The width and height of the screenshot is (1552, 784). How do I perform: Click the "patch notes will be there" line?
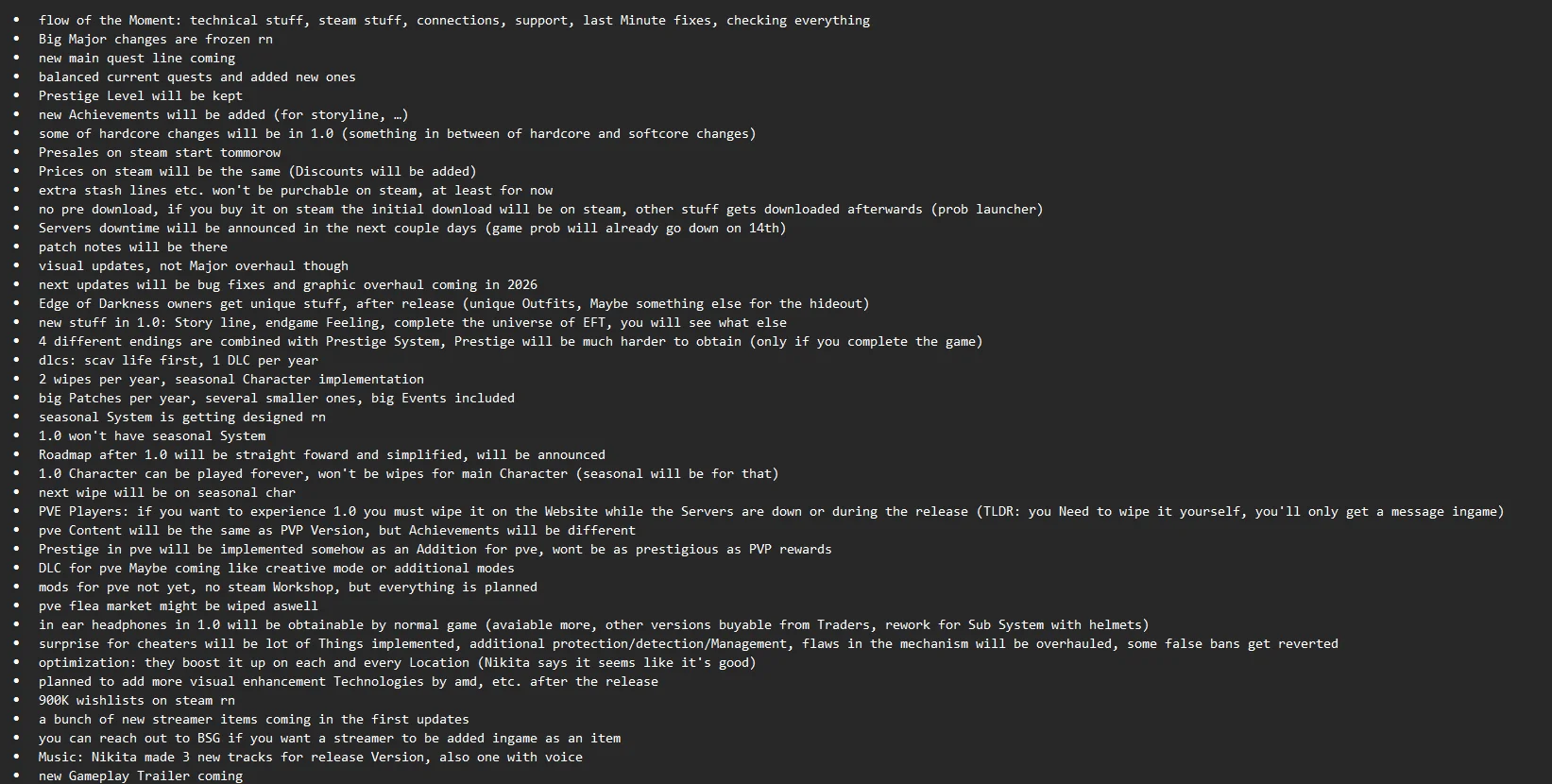pyautogui.click(x=132, y=247)
